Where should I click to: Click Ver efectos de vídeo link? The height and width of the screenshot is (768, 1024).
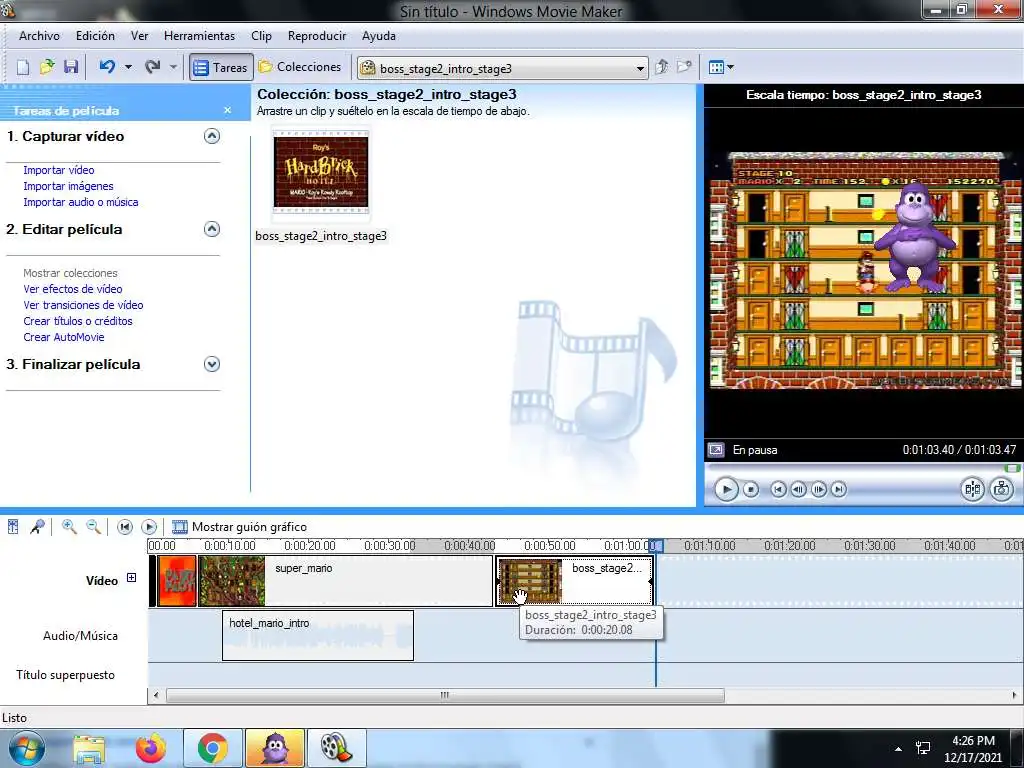click(72, 289)
